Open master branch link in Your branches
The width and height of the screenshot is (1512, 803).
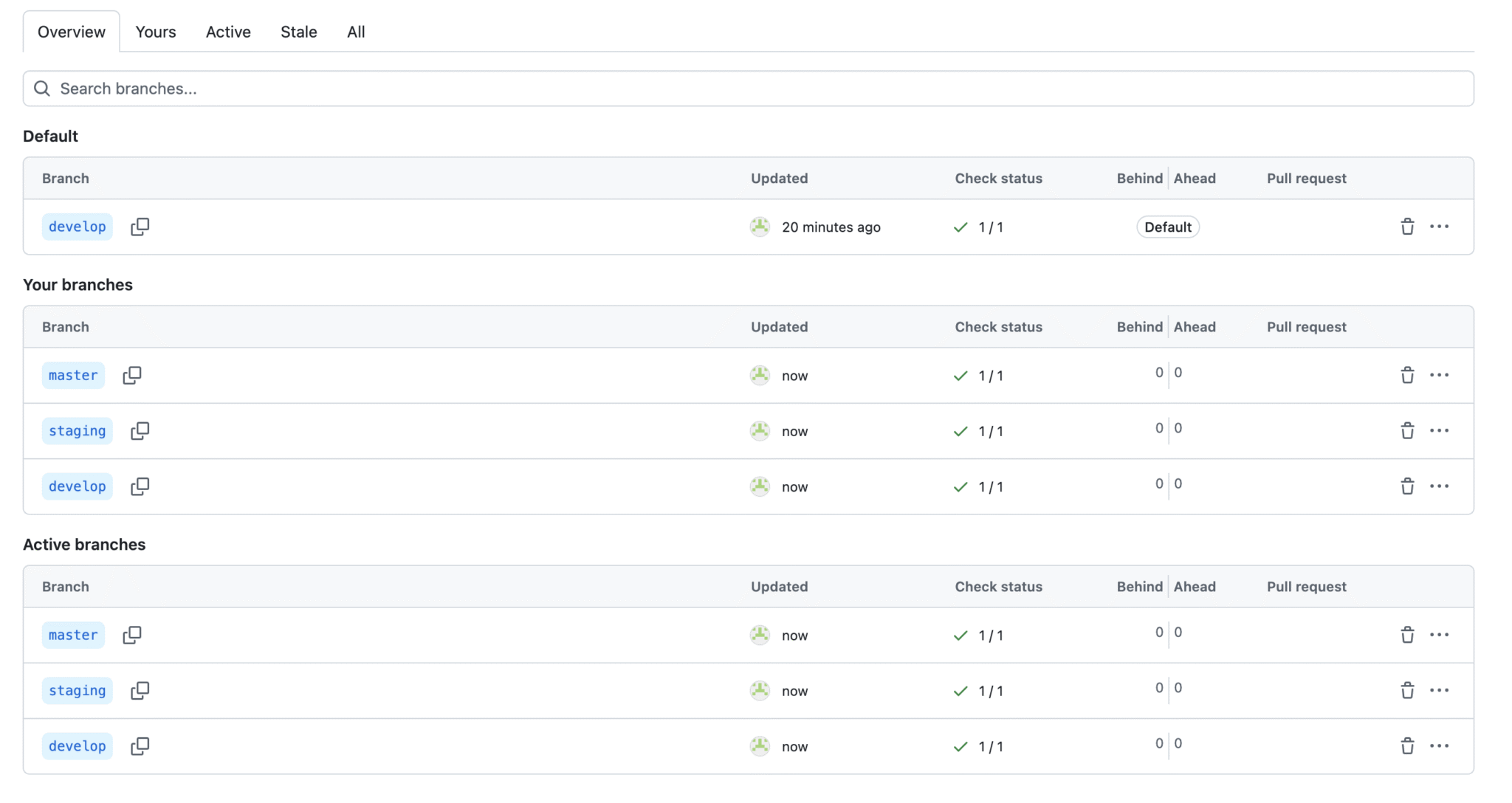[x=73, y=375]
